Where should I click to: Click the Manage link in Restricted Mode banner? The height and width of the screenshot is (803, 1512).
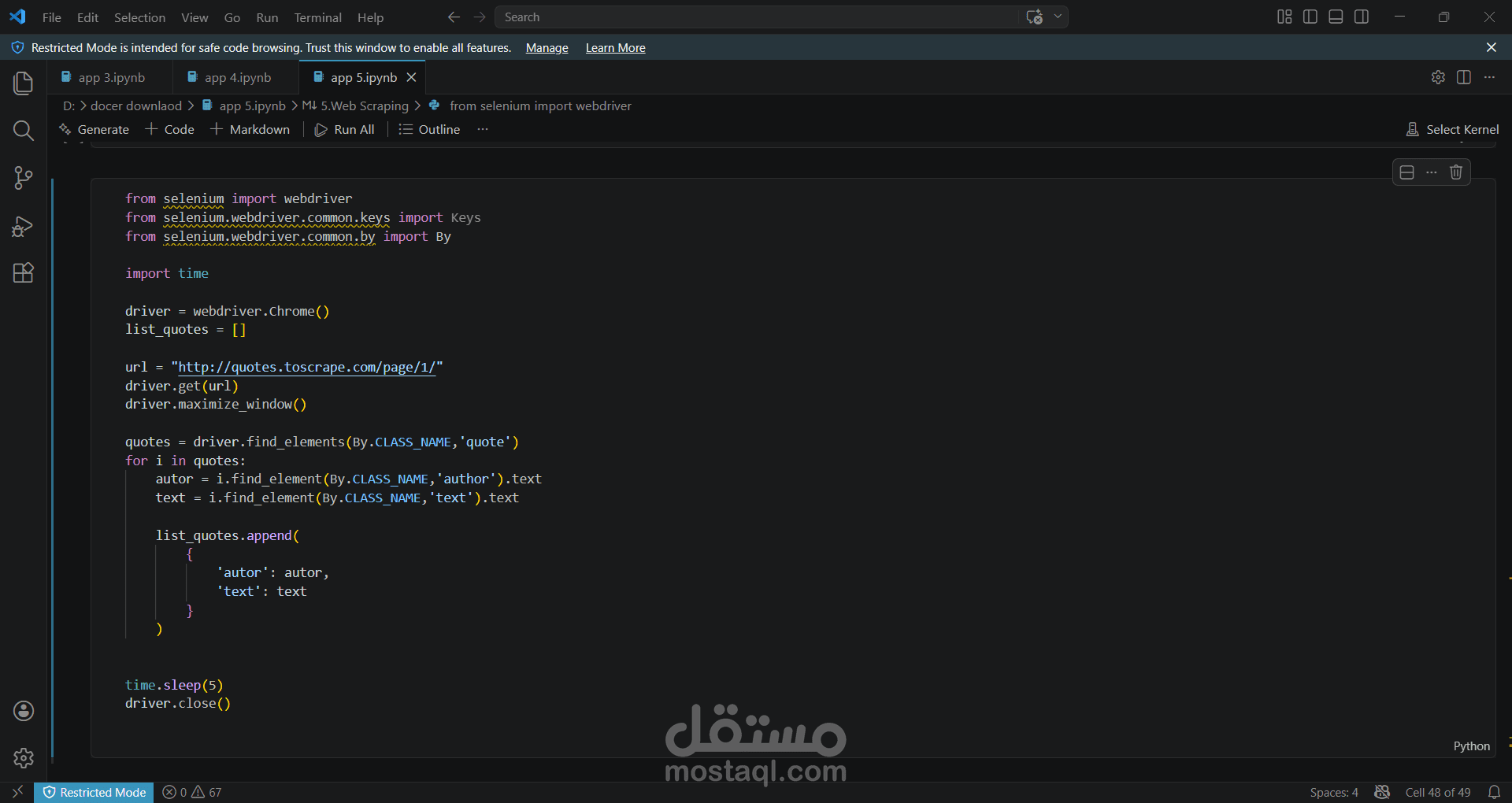546,47
